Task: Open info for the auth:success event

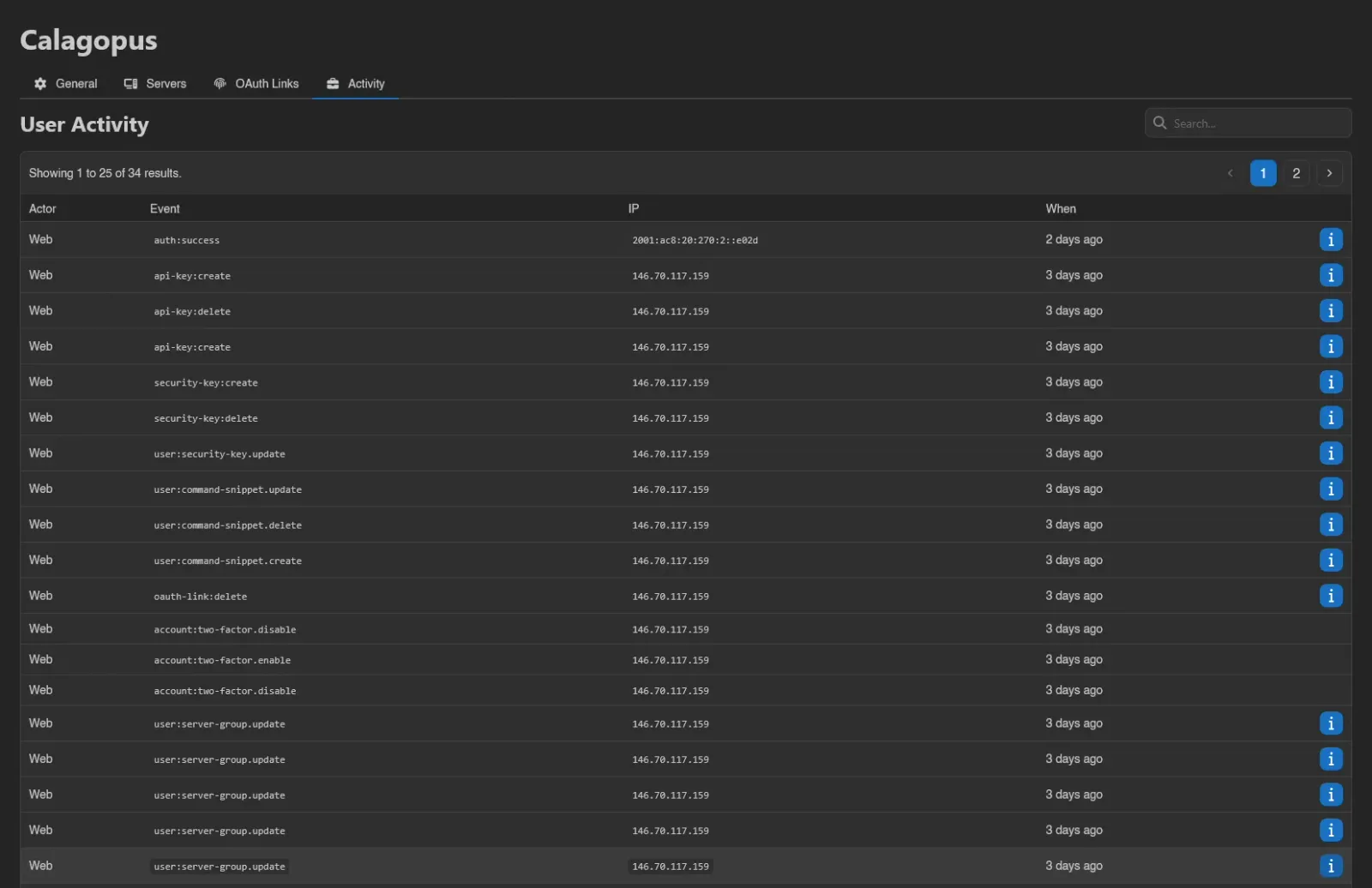Action: point(1331,240)
